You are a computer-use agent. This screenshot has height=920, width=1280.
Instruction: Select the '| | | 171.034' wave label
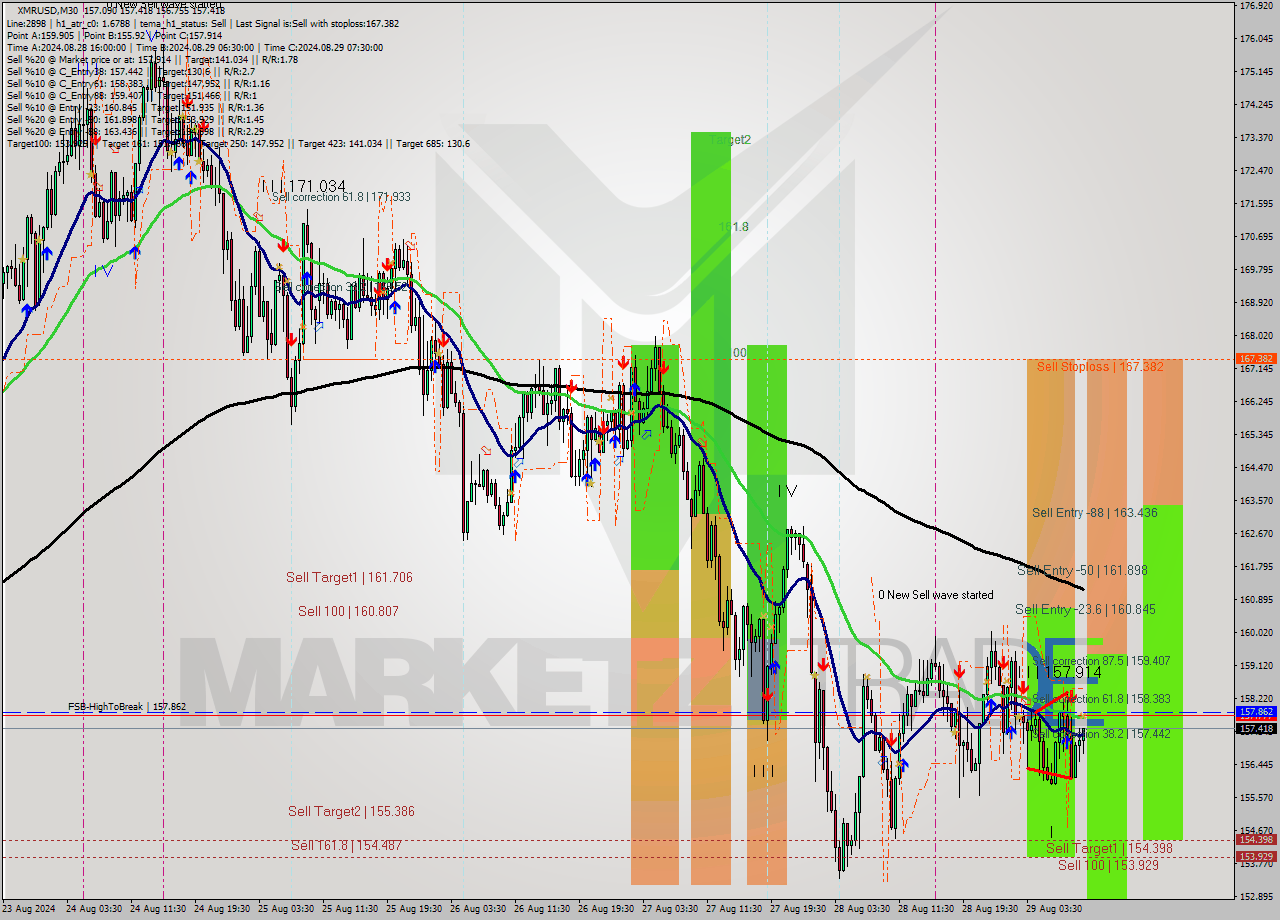303,186
